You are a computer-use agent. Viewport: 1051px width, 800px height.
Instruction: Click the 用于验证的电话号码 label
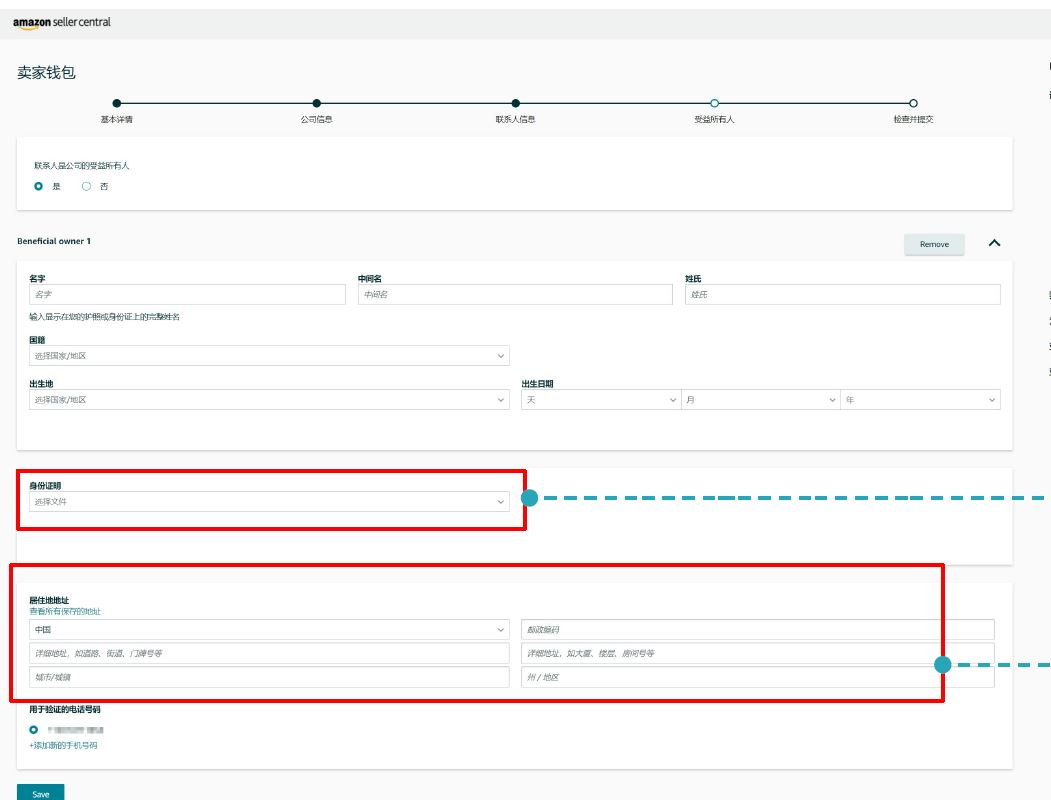[x=64, y=709]
